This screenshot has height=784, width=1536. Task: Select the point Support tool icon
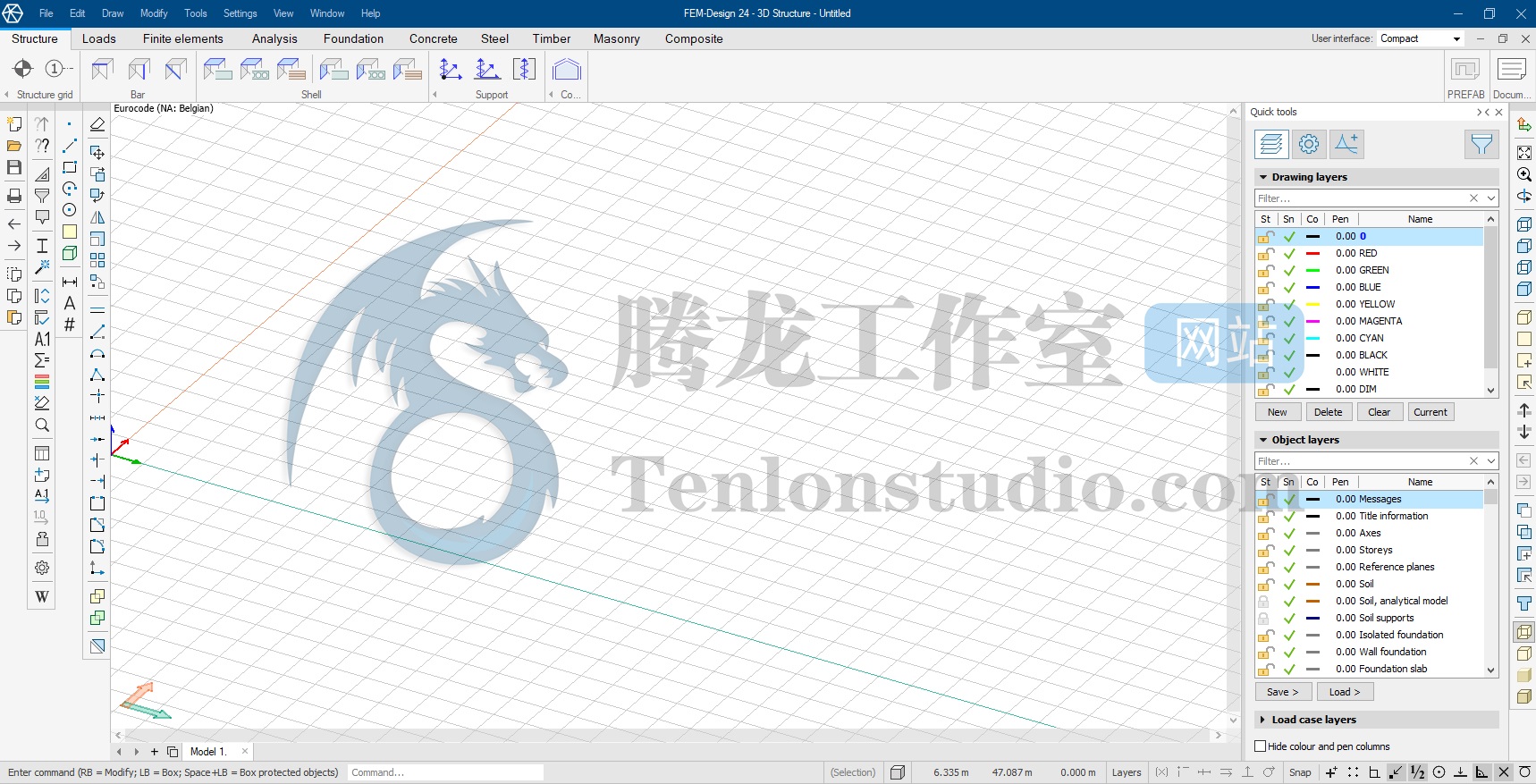tap(451, 69)
